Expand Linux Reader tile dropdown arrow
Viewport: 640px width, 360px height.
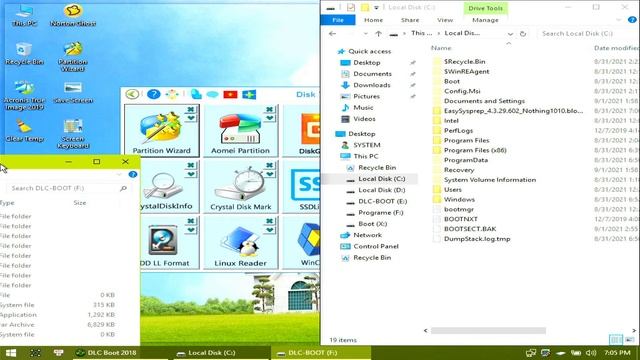[x=269, y=230]
